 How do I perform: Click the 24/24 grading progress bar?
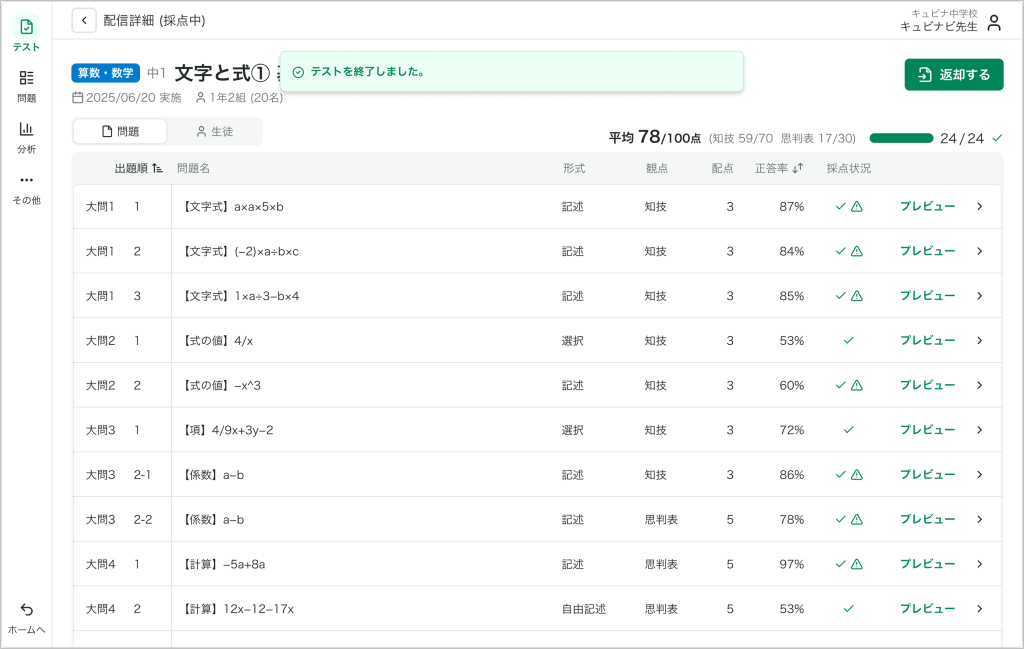pyautogui.click(x=901, y=138)
